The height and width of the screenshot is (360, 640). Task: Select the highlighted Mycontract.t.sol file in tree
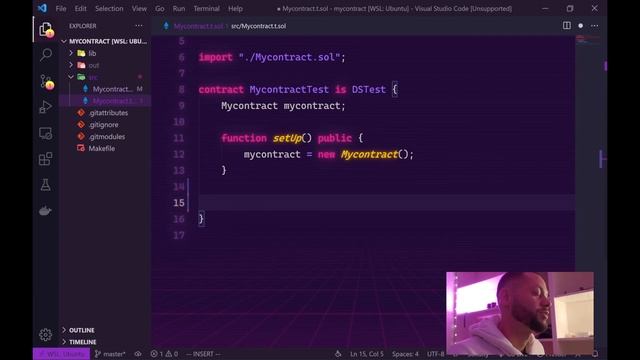point(105,101)
